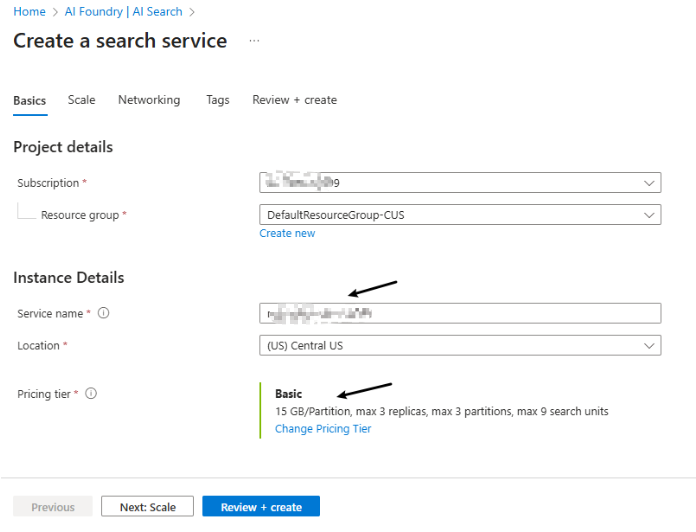Go to the Review + create tab

[x=294, y=100]
